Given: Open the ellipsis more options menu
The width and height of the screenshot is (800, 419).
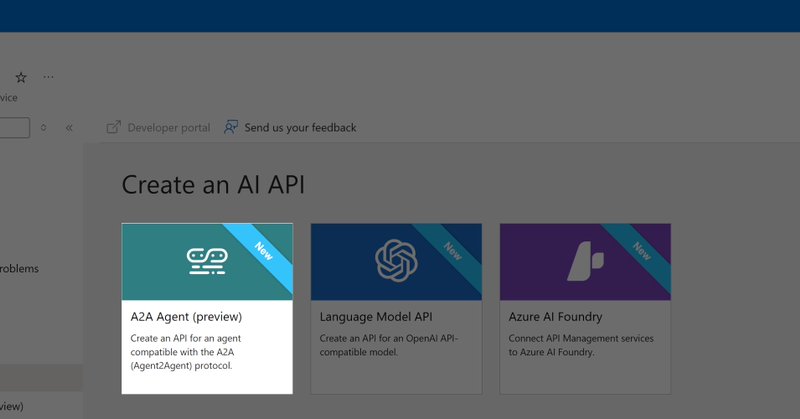Looking at the screenshot, I should tap(48, 77).
